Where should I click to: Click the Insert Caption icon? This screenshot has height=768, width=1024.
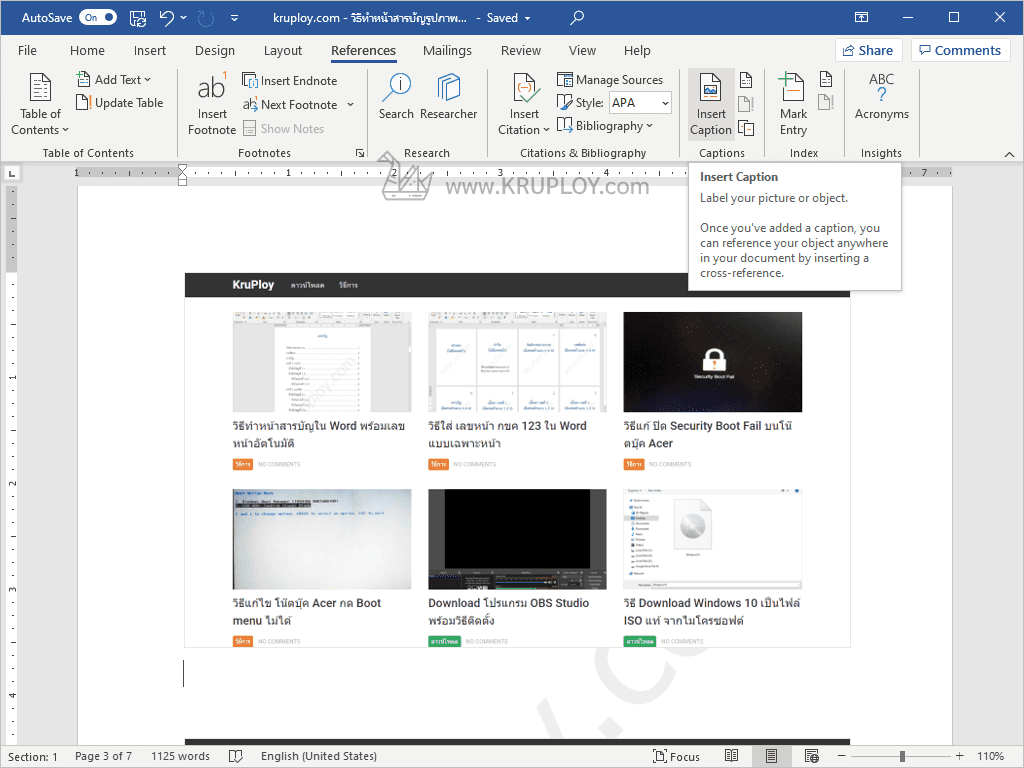[711, 104]
